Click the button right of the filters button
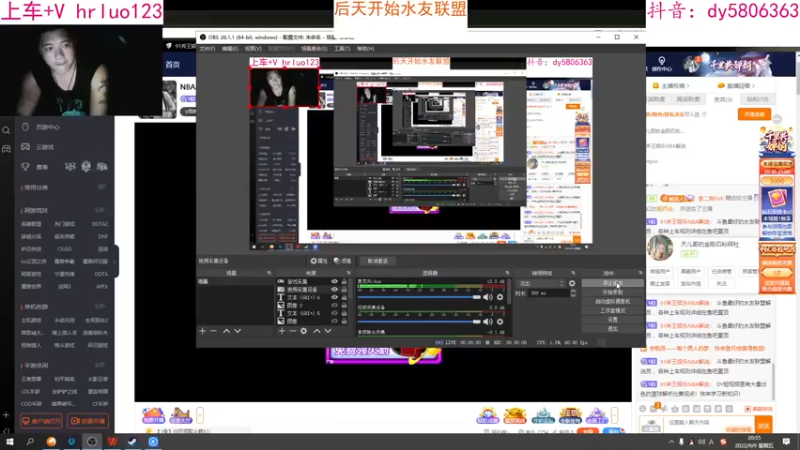 pos(378,261)
